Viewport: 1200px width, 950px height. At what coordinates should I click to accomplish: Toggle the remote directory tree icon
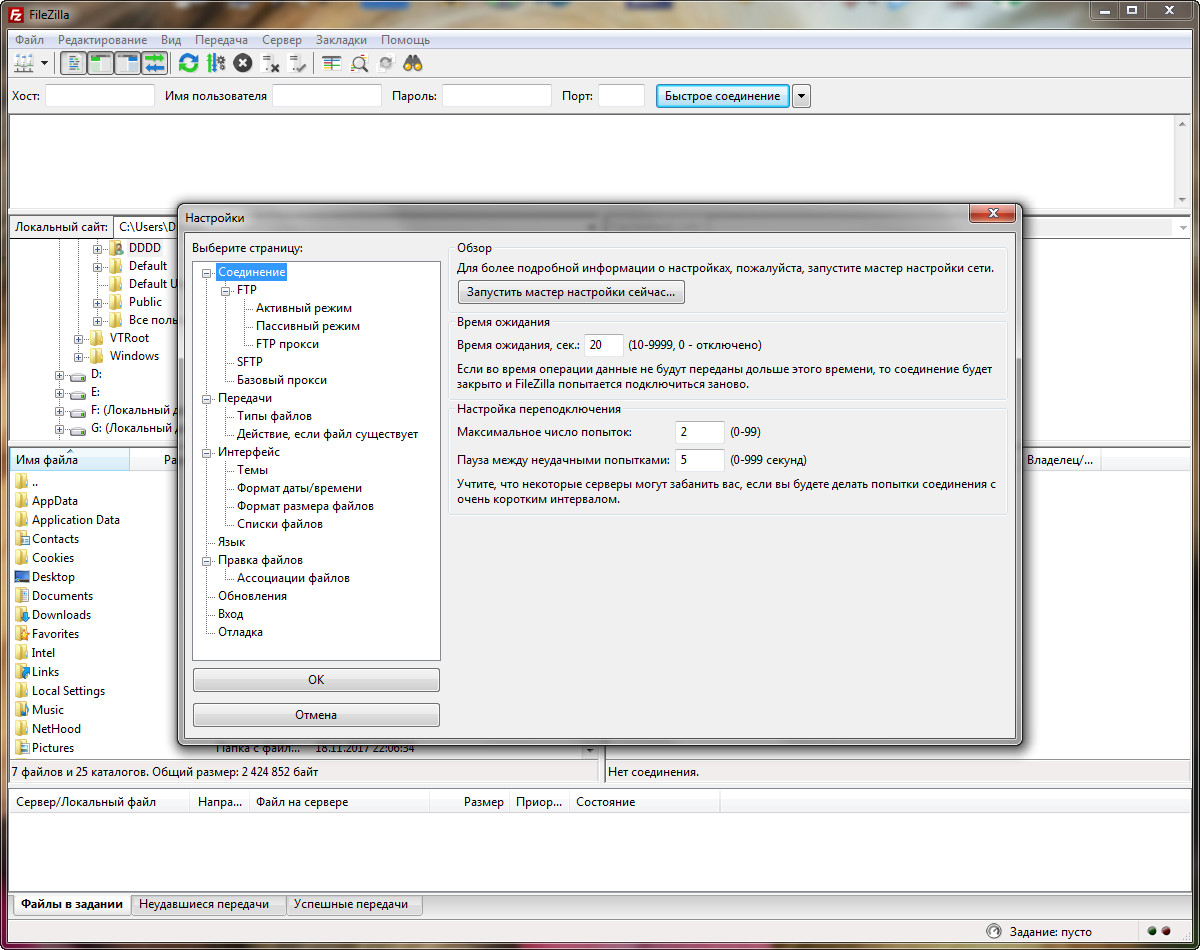pyautogui.click(x=128, y=63)
